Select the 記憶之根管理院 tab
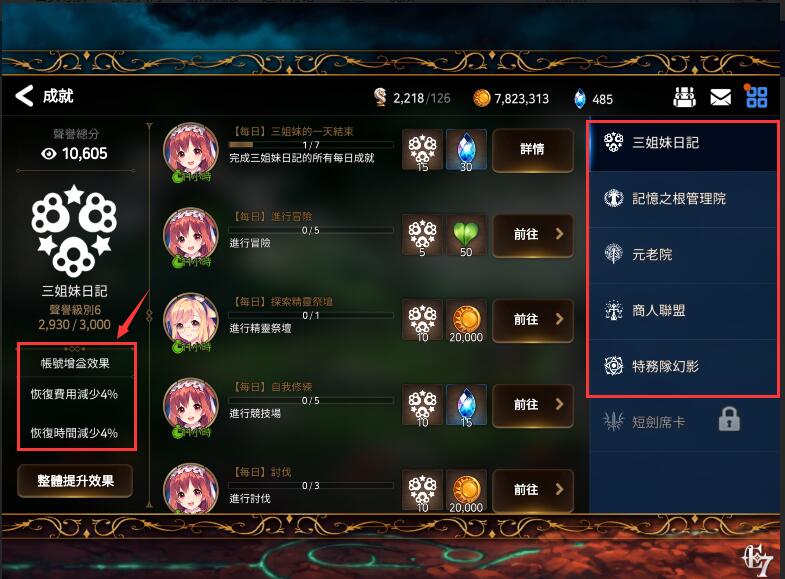Screen dimensions: 785x579 coord(683,199)
